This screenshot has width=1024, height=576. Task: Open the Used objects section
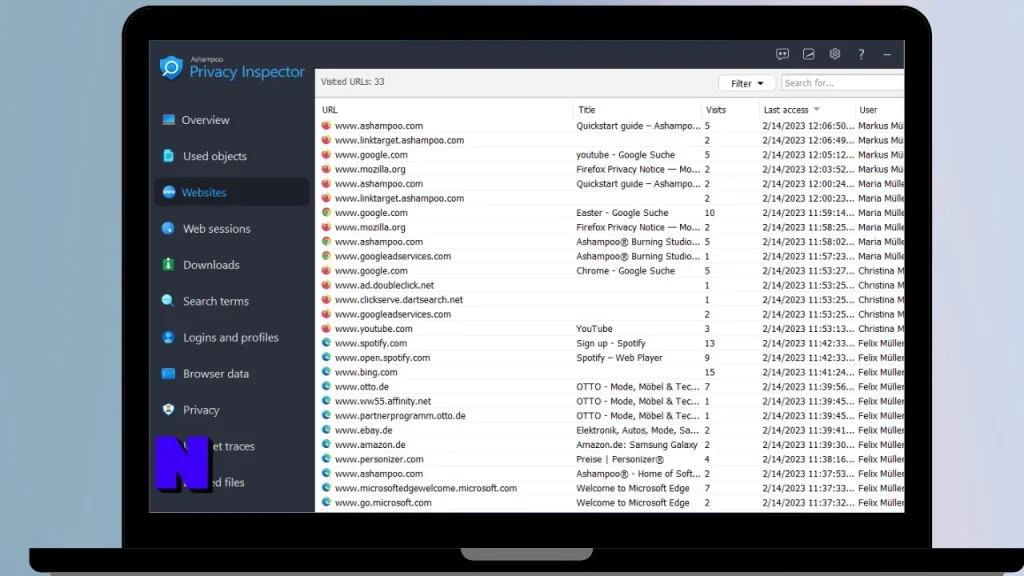232,156
